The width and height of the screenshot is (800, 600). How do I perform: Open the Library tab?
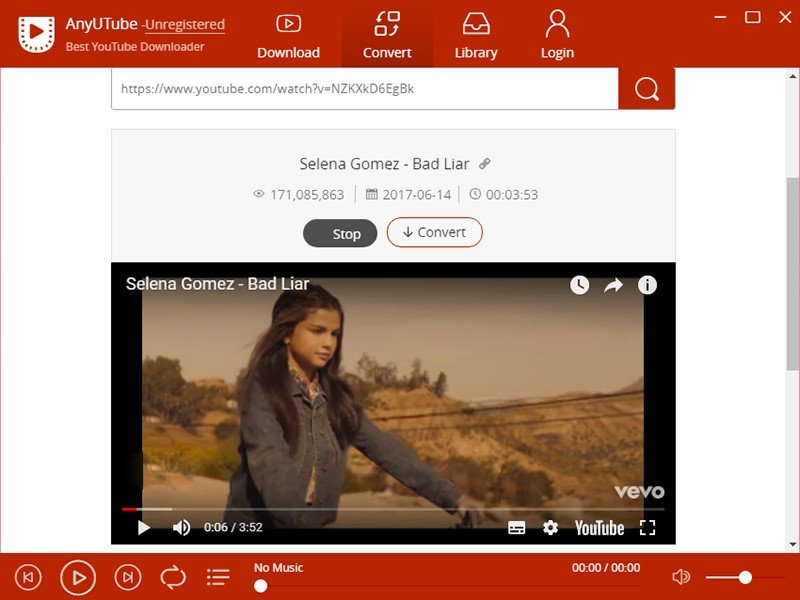[476, 36]
